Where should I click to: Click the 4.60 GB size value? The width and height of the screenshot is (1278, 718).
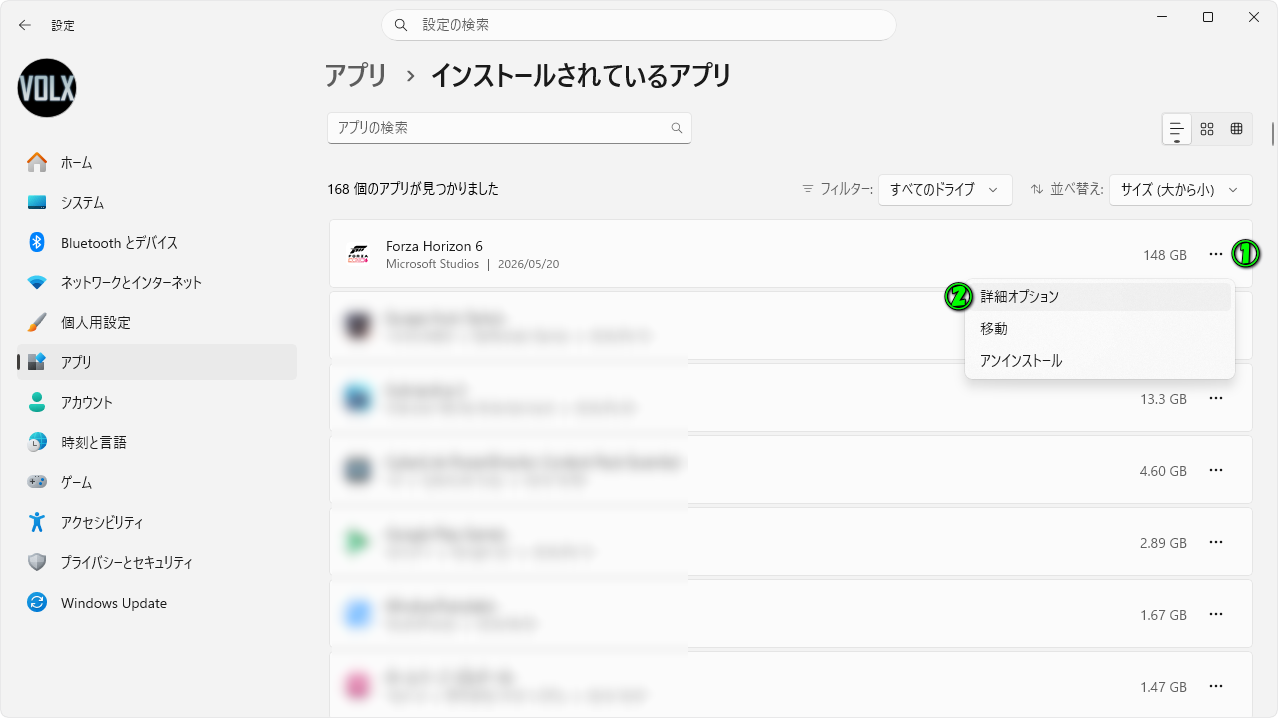(x=1163, y=471)
